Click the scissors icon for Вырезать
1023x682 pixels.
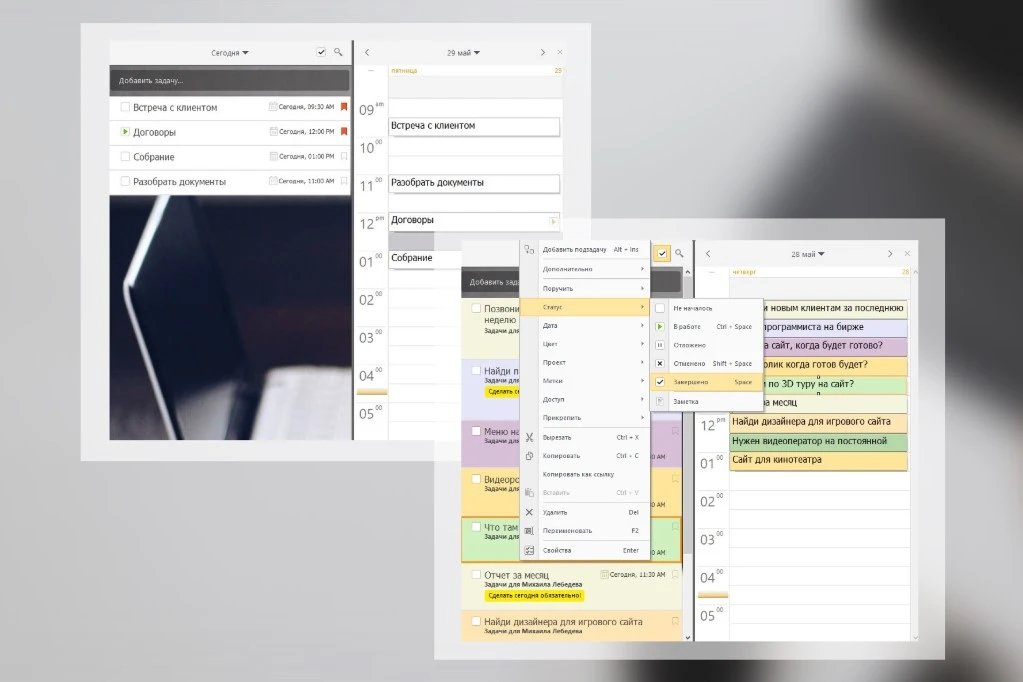tap(530, 437)
